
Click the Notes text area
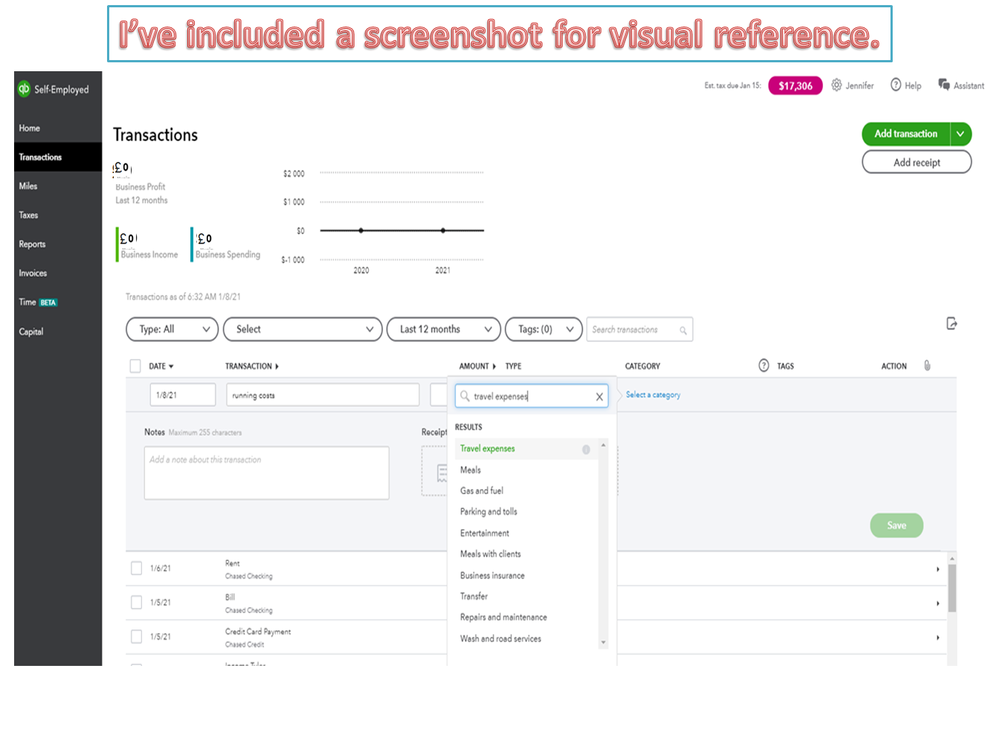tap(266, 473)
